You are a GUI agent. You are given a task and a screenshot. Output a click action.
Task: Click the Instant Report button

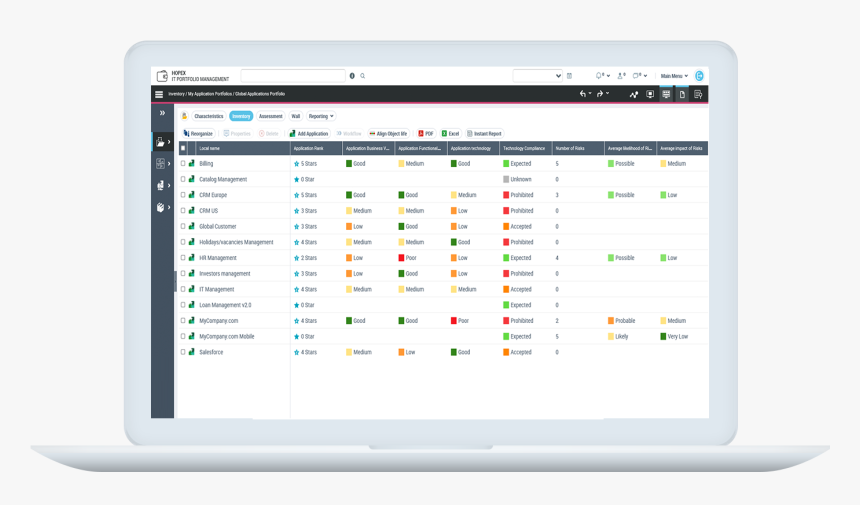484,133
